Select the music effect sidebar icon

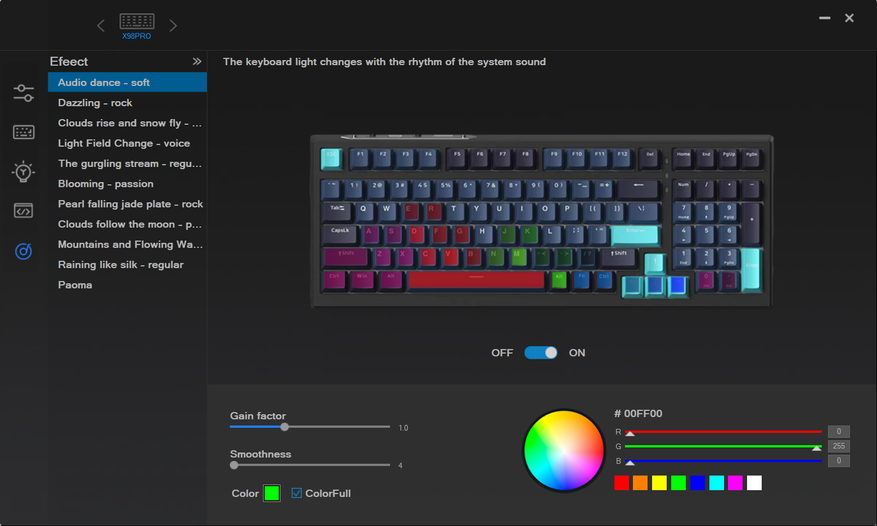tap(23, 251)
